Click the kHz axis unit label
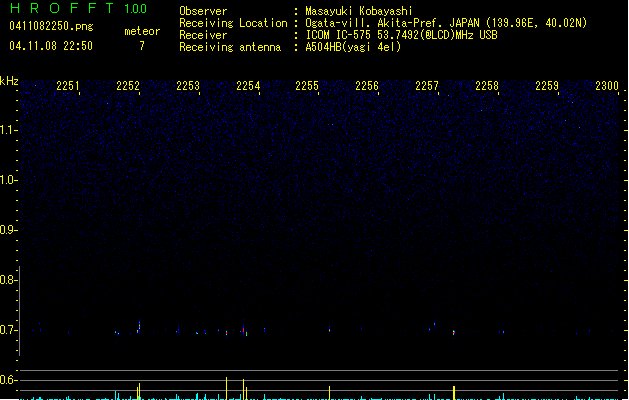Viewport: 629px width, 400px height. tap(9, 81)
